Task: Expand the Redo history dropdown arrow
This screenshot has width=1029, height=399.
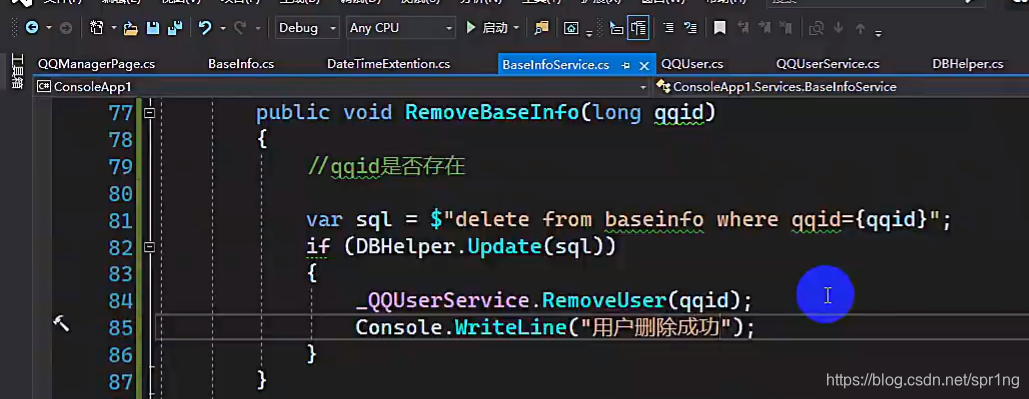Action: click(257, 28)
